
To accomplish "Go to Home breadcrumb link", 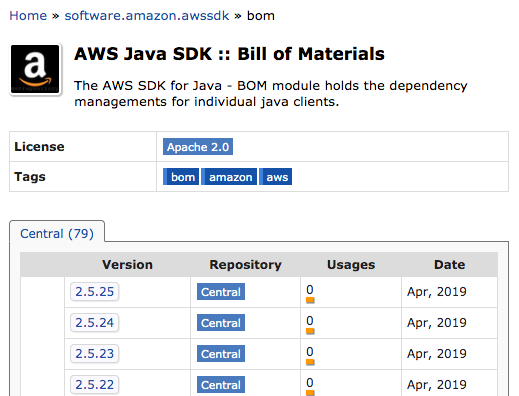I will pyautogui.click(x=28, y=16).
